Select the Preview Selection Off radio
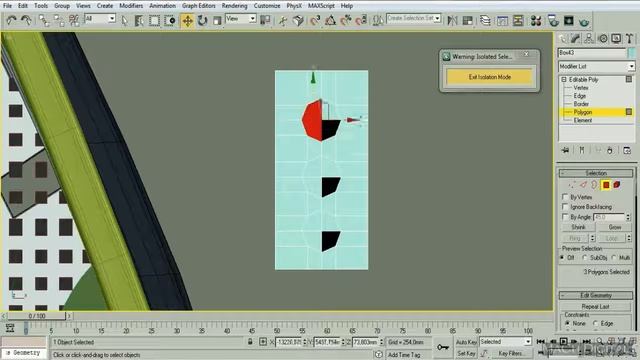Image resolution: width=640 pixels, height=360 pixels. 562,258
